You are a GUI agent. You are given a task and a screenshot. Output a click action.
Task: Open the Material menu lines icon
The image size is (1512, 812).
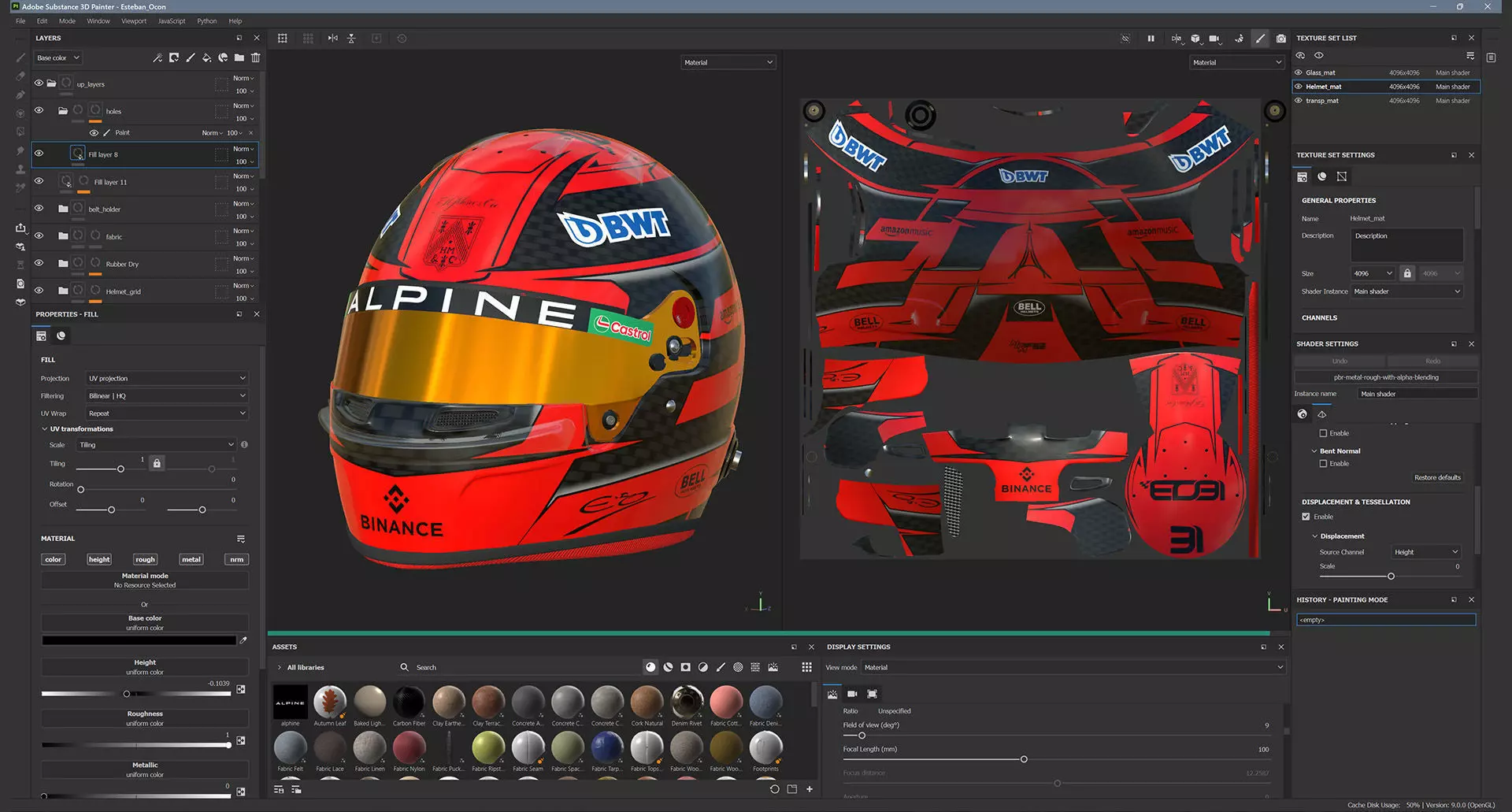pyautogui.click(x=241, y=539)
